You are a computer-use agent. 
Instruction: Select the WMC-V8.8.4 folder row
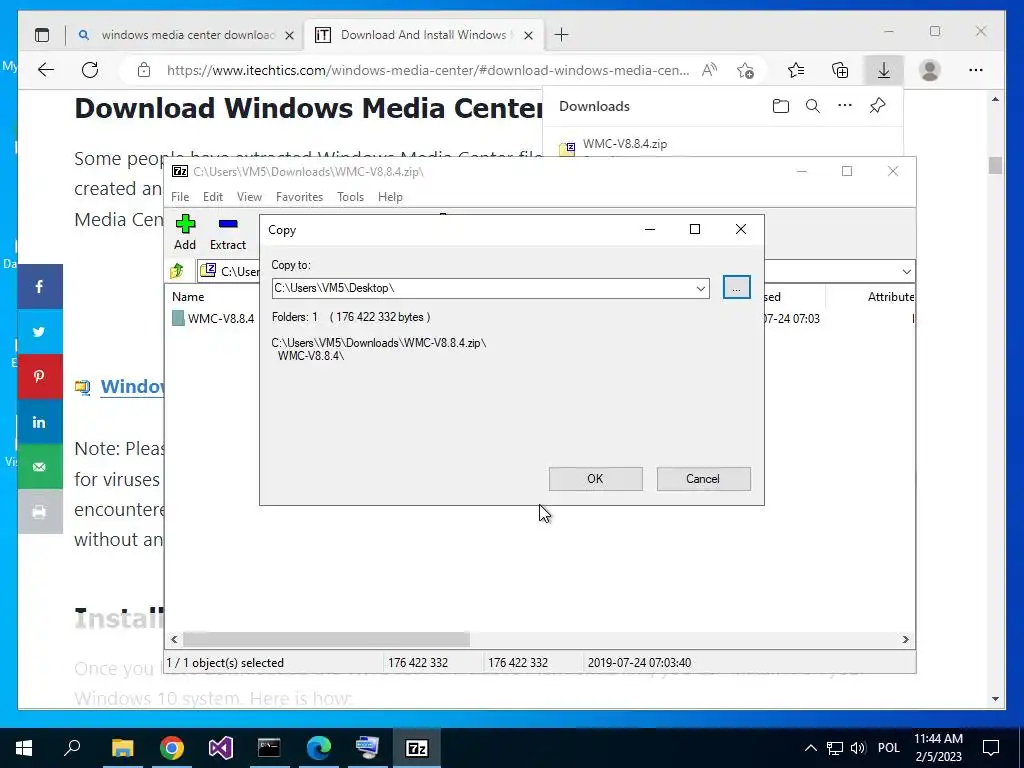click(214, 319)
